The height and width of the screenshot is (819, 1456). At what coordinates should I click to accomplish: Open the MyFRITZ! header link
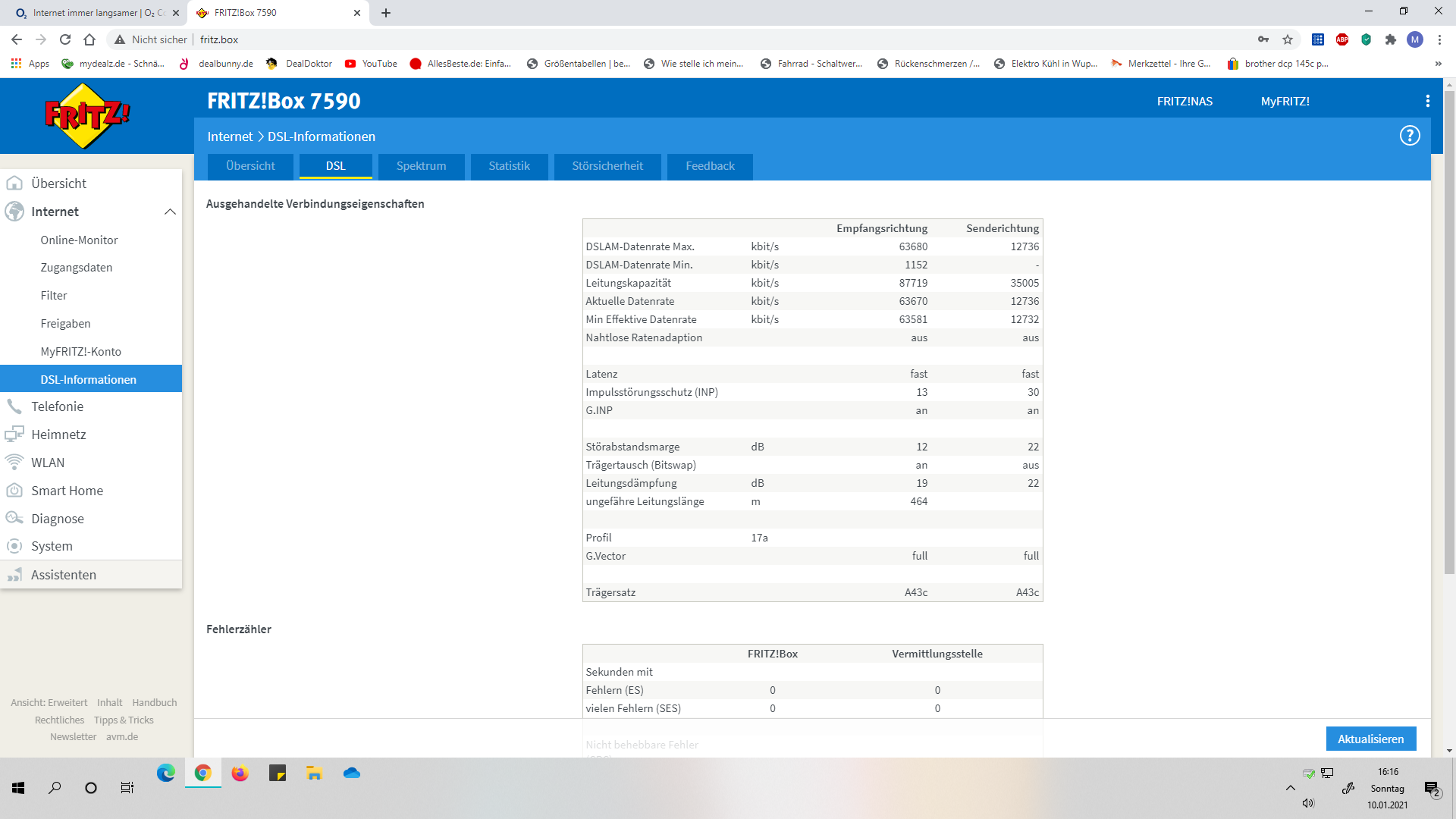(x=1285, y=101)
